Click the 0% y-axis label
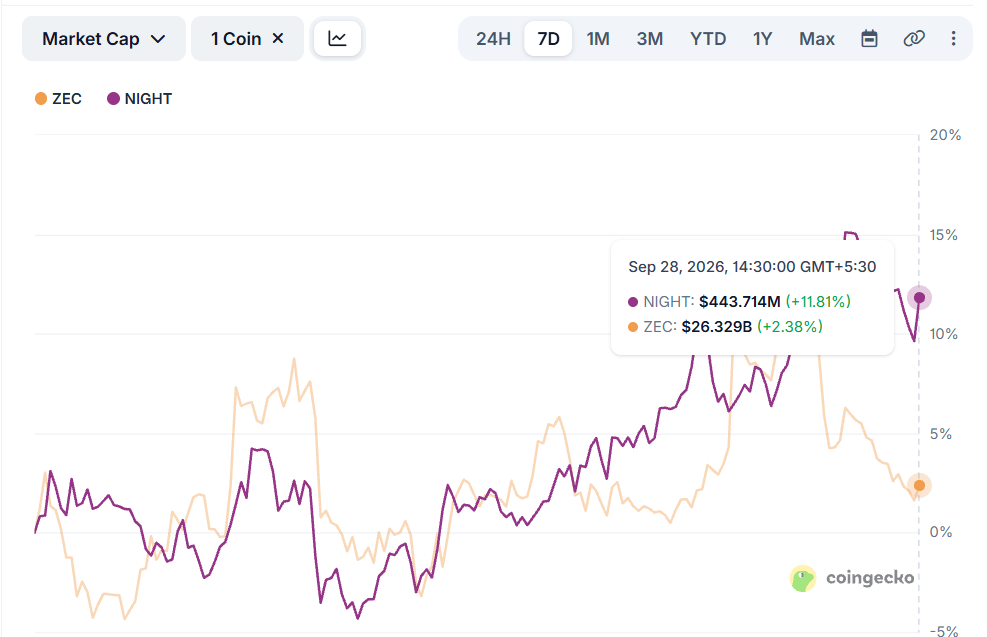The image size is (987, 637). (x=941, y=532)
